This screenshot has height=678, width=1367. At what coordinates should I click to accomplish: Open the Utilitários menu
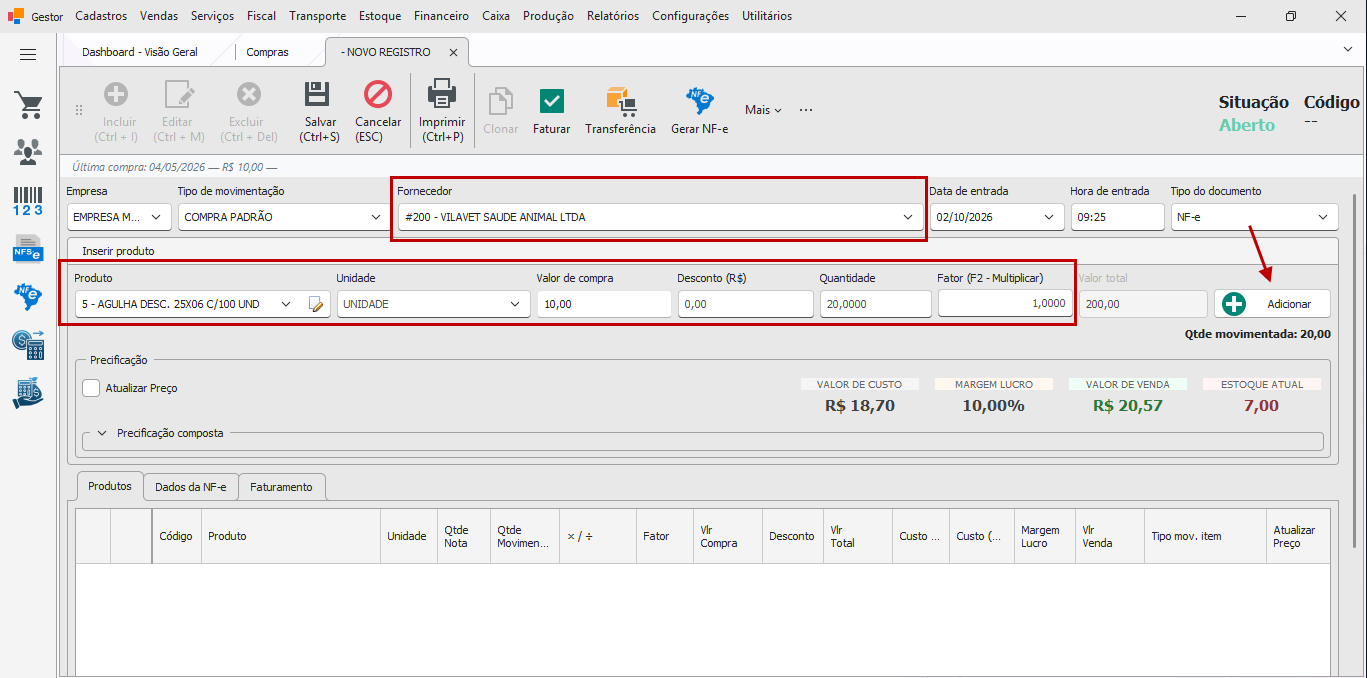click(x=767, y=16)
